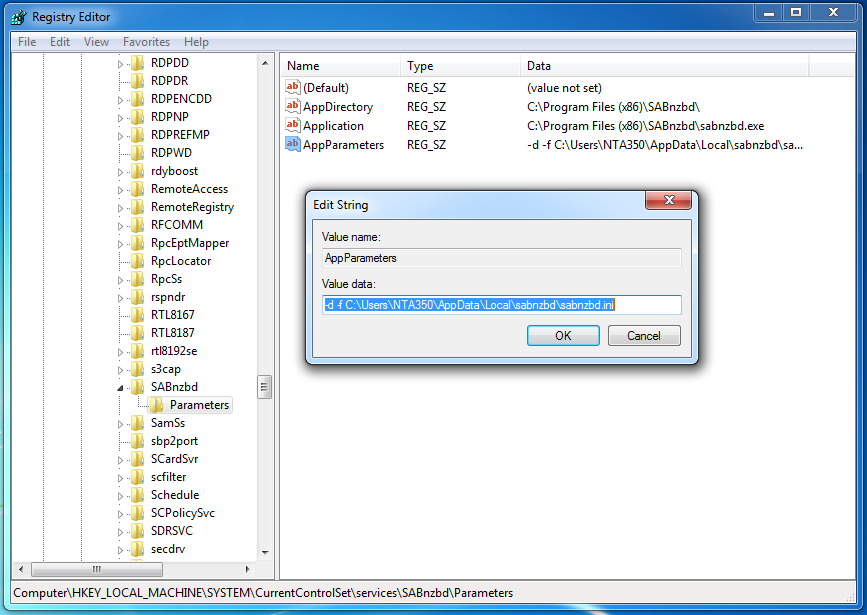
Task: Click the RemoteAccess folder icon
Action: pos(138,189)
